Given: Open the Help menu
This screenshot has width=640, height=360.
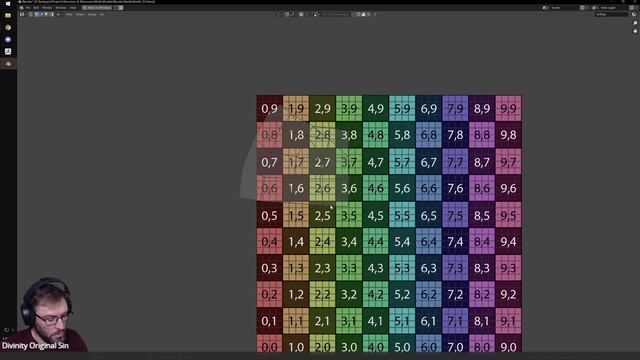Looking at the screenshot, I should (73, 8).
